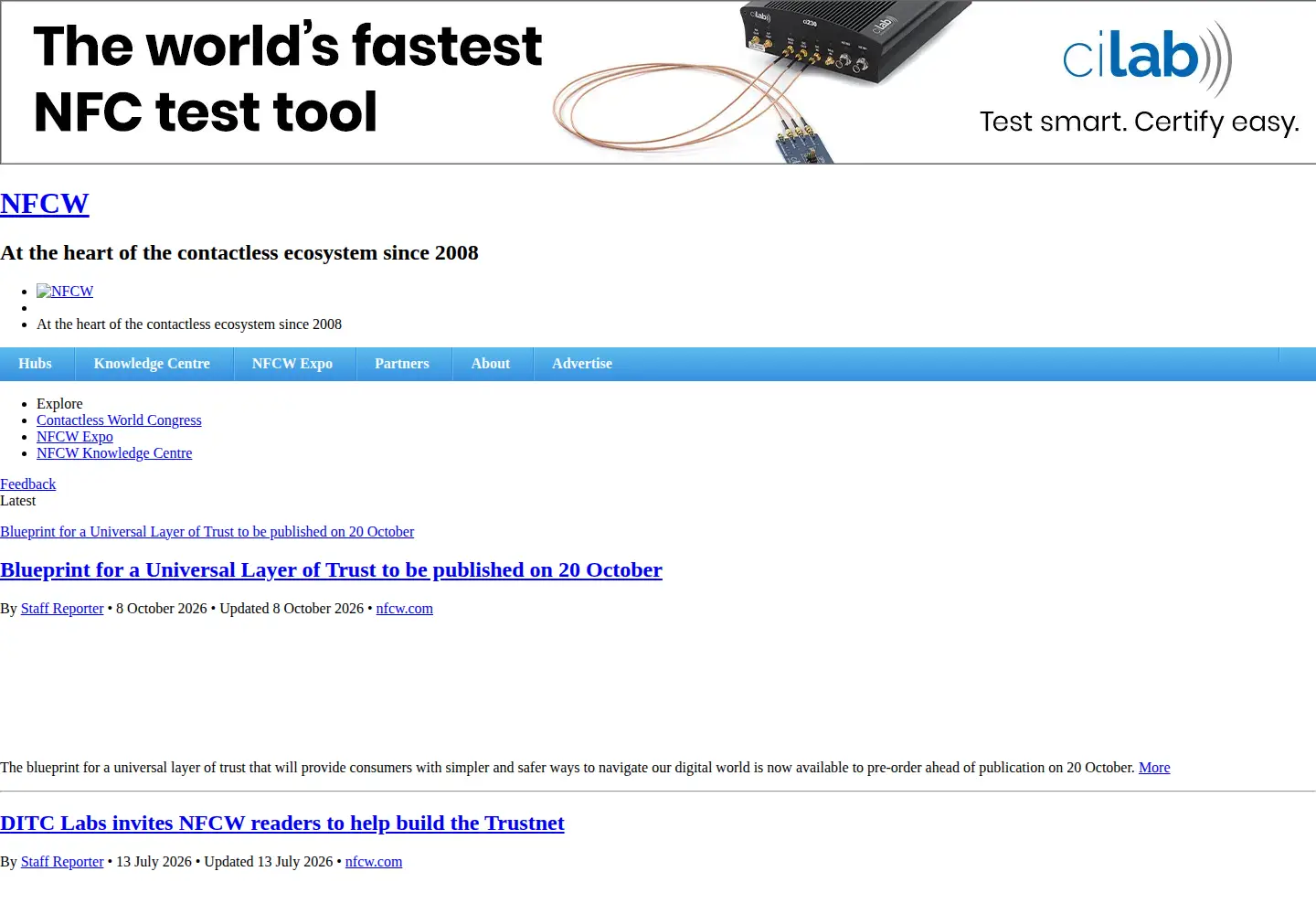Open NFCW Expo in the blue navigation bar
The height and width of the screenshot is (914, 1316).
(x=292, y=364)
